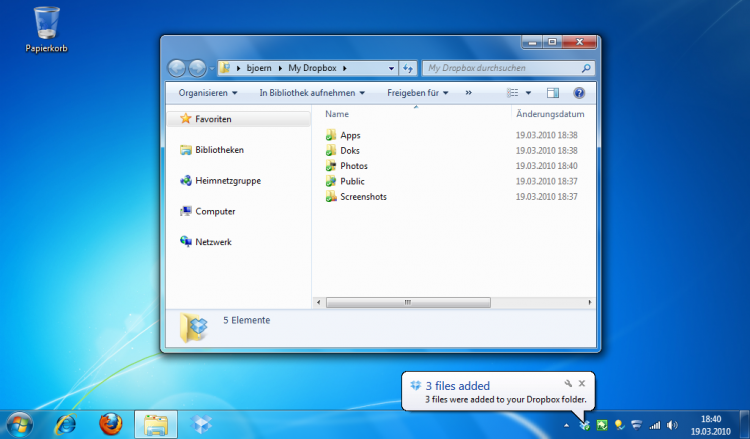Screen dimensions: 750x439
Task: Minimize the My Dropbox window
Action: [x=532, y=42]
